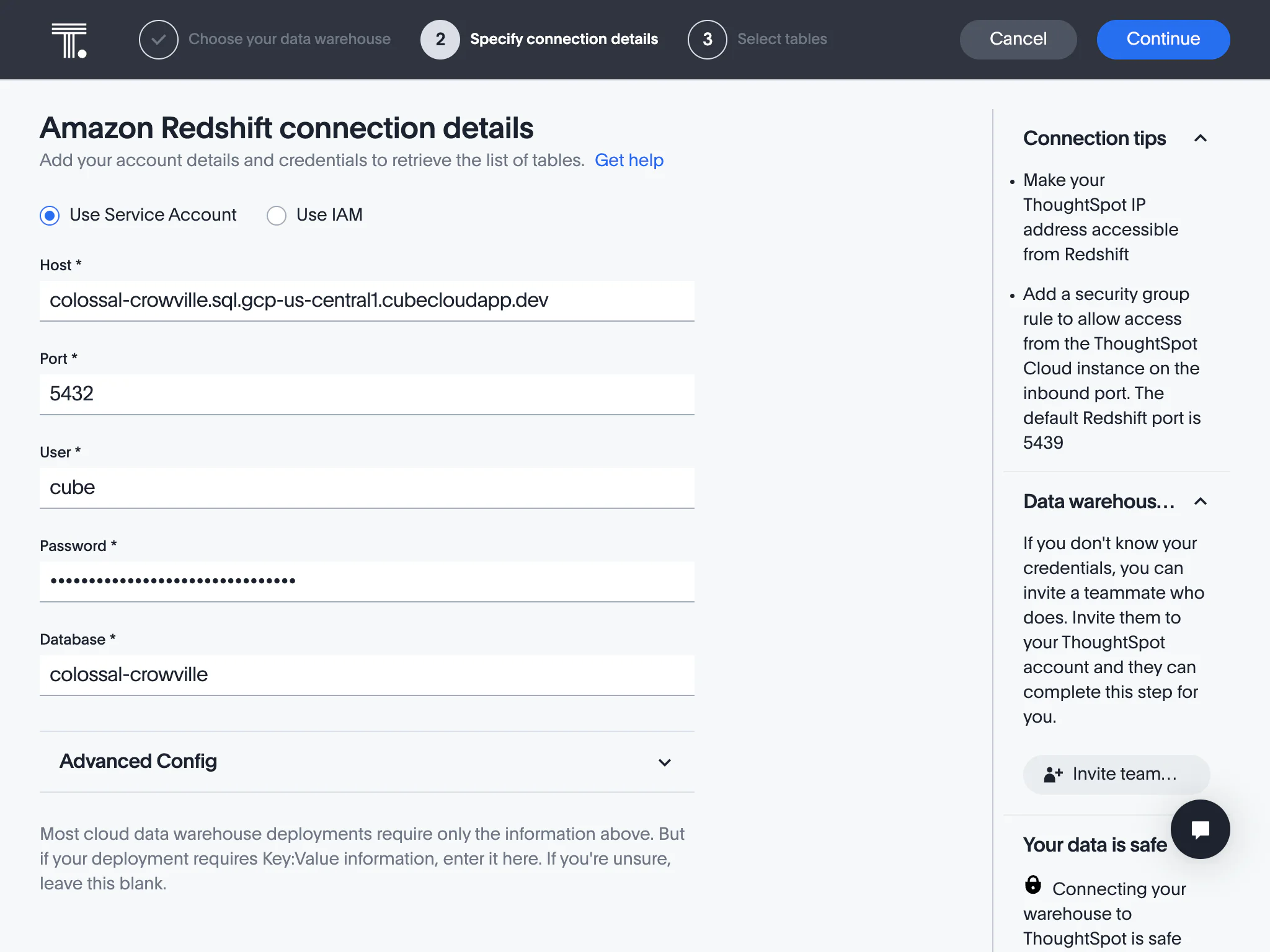The width and height of the screenshot is (1270, 952).
Task: Collapse the Data warehouse help section
Action: pyautogui.click(x=1201, y=501)
